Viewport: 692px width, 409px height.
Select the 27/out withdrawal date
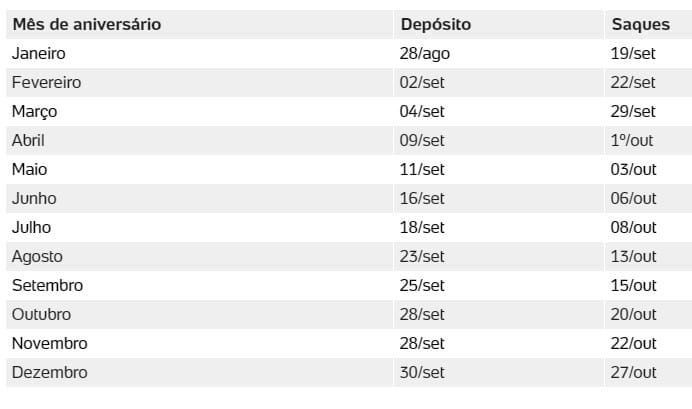tap(633, 372)
